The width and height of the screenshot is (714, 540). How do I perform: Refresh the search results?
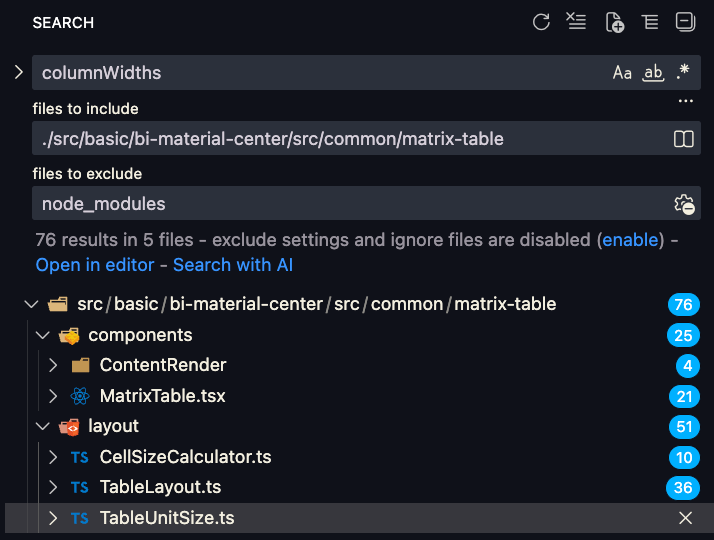point(541,22)
